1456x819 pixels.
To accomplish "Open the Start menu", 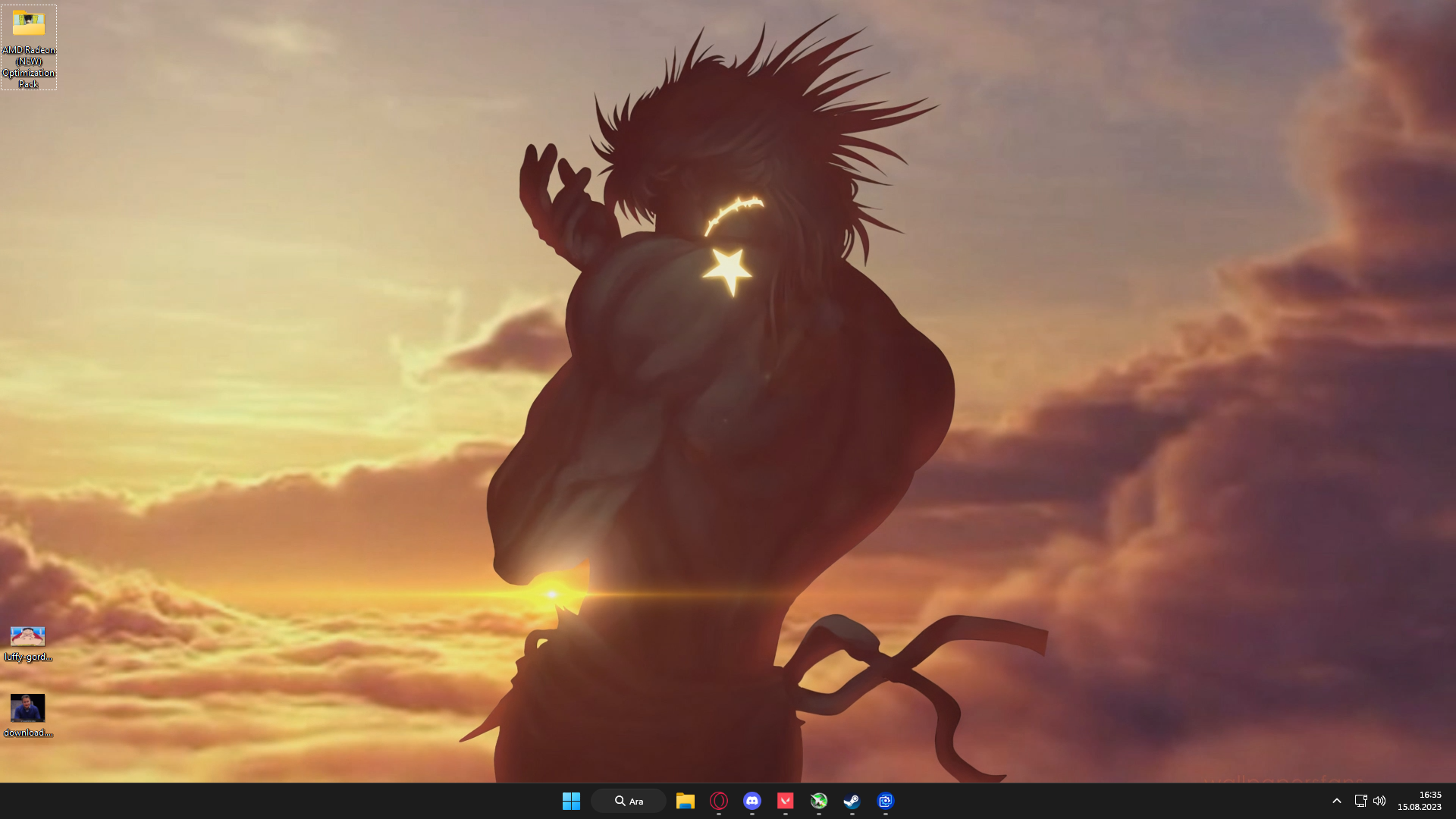I will [571, 801].
